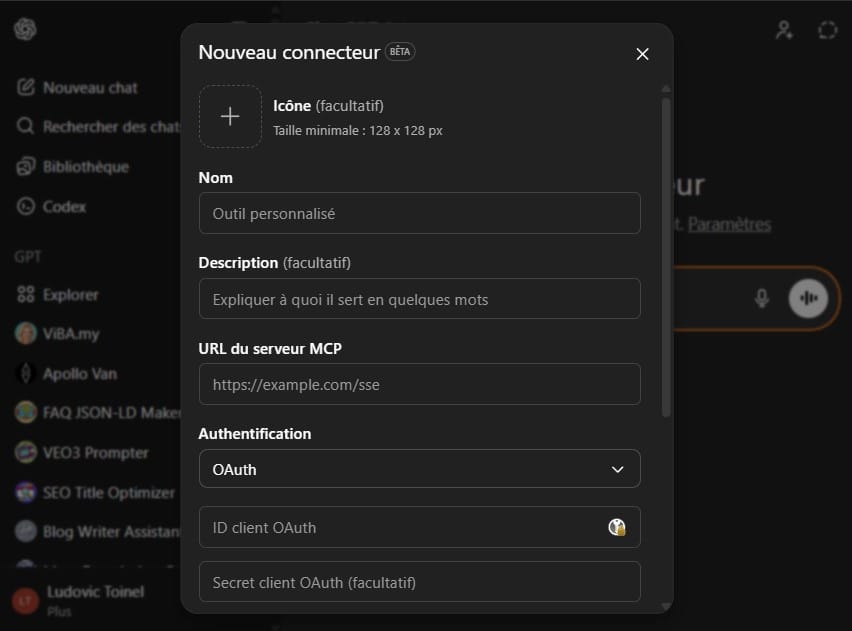
Task: Launch the FAQ JSON-LD Maker GPT
Action: 95,413
